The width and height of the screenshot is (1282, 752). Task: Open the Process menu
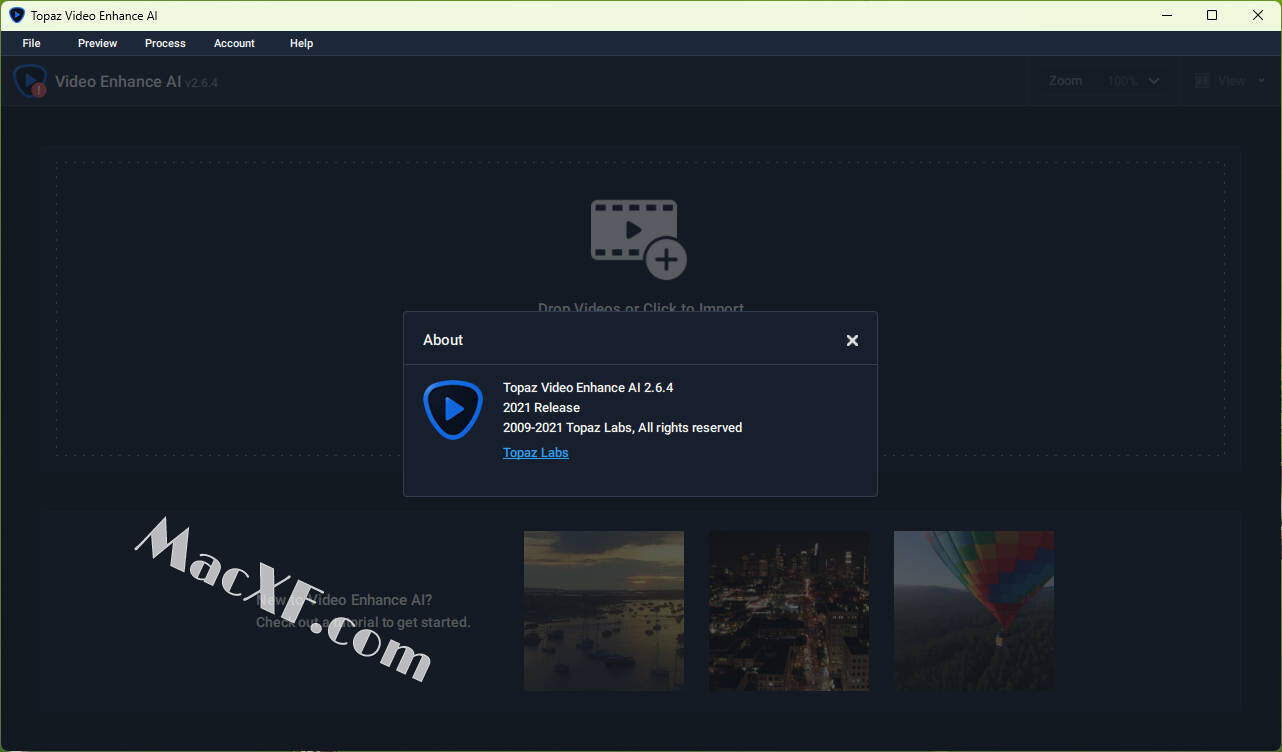coord(165,43)
